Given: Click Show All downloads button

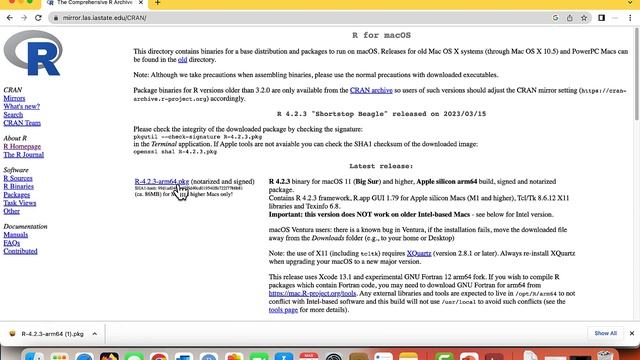Looking at the screenshot, I should (605, 333).
